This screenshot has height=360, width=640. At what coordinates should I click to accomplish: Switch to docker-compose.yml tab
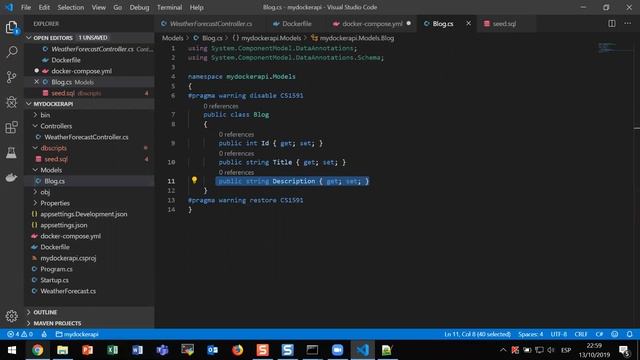click(371, 24)
